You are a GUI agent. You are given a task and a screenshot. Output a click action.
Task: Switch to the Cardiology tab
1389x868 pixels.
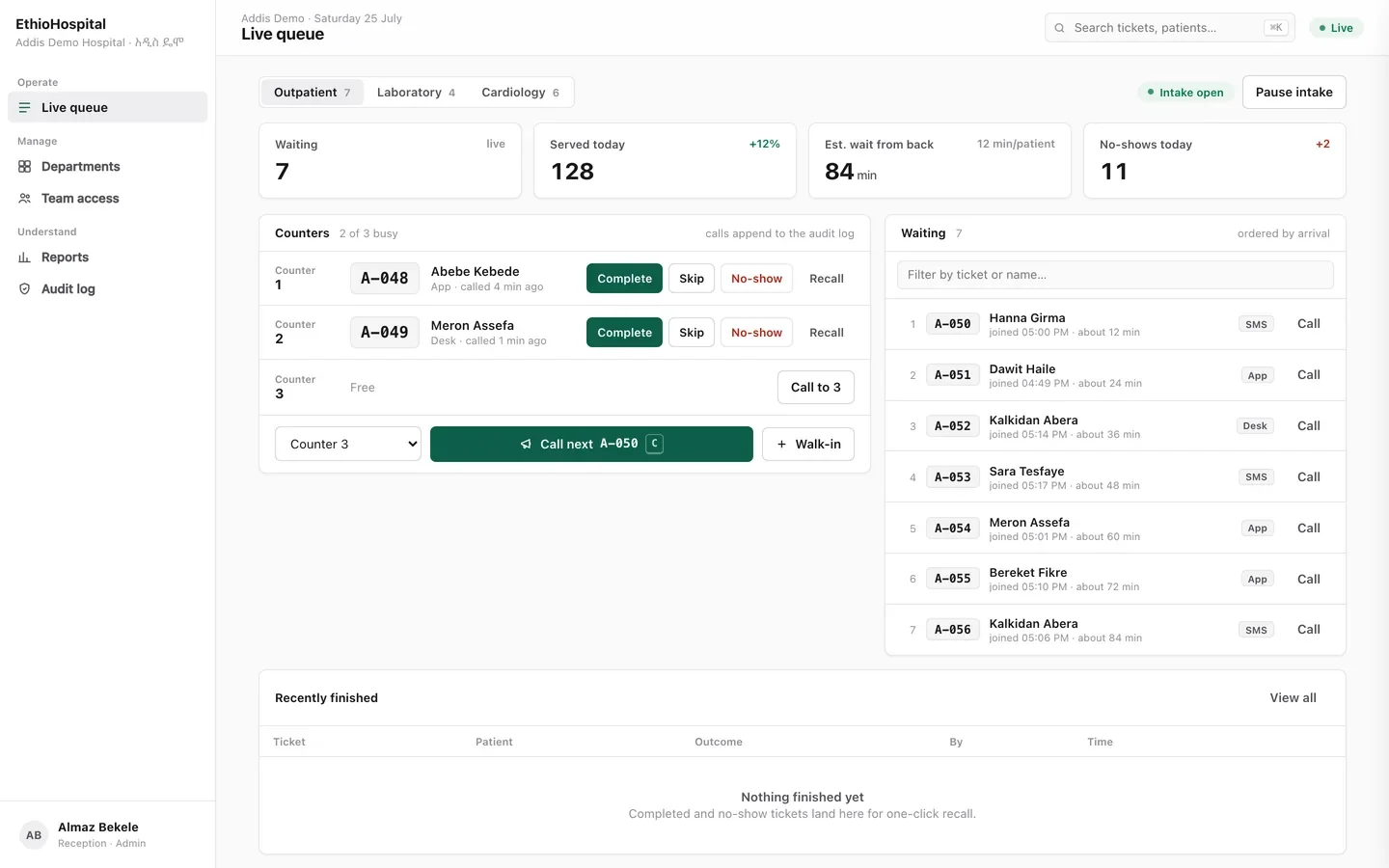pos(520,93)
